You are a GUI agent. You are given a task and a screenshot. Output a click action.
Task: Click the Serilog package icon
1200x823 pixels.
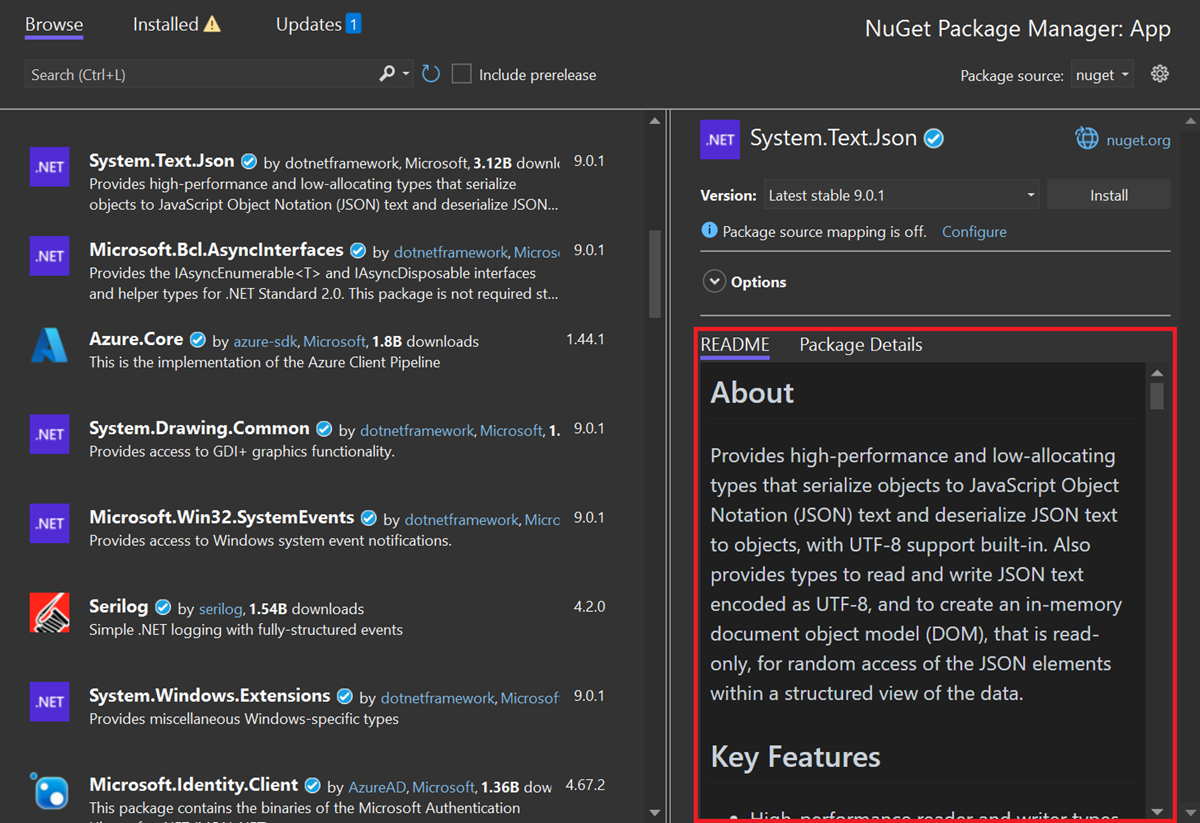tap(49, 612)
